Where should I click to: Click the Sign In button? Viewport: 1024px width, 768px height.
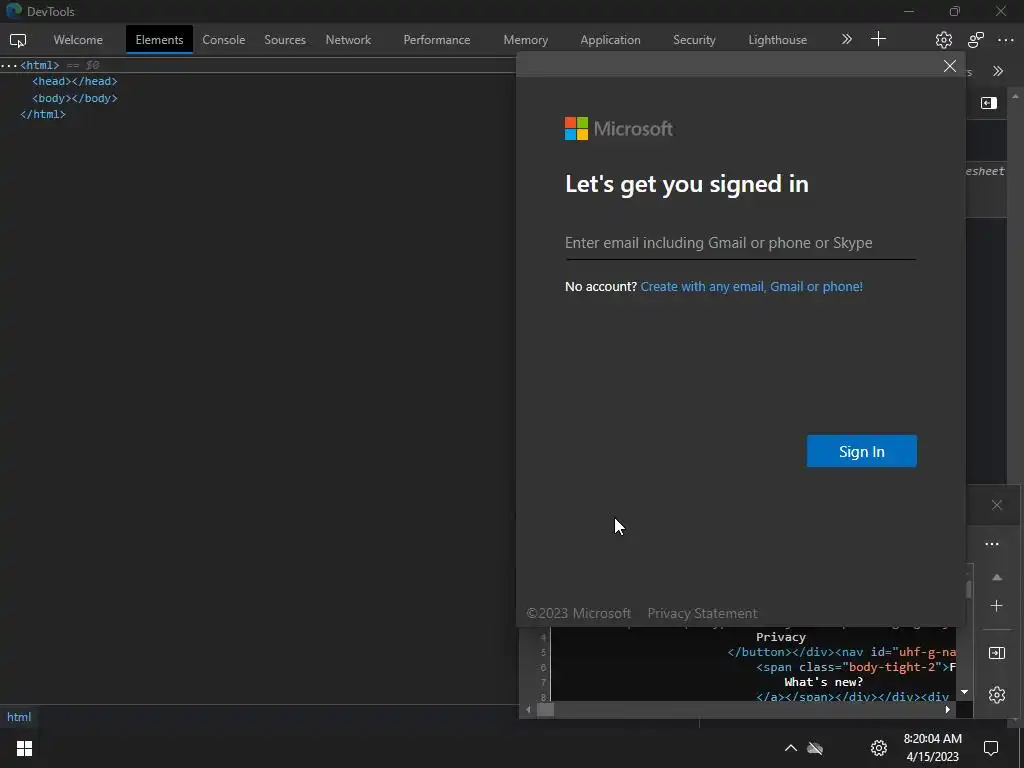tap(861, 451)
